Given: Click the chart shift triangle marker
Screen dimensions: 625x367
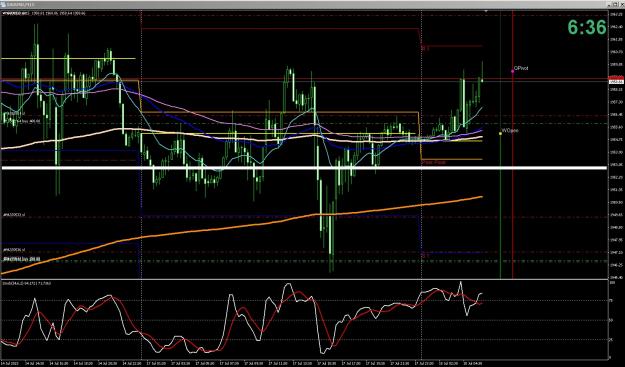Looking at the screenshot, I should [486, 12].
